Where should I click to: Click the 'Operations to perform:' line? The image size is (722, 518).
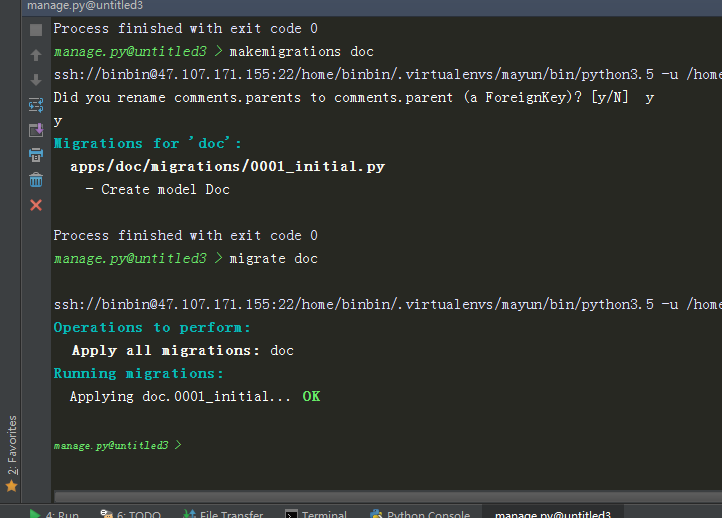[152, 327]
